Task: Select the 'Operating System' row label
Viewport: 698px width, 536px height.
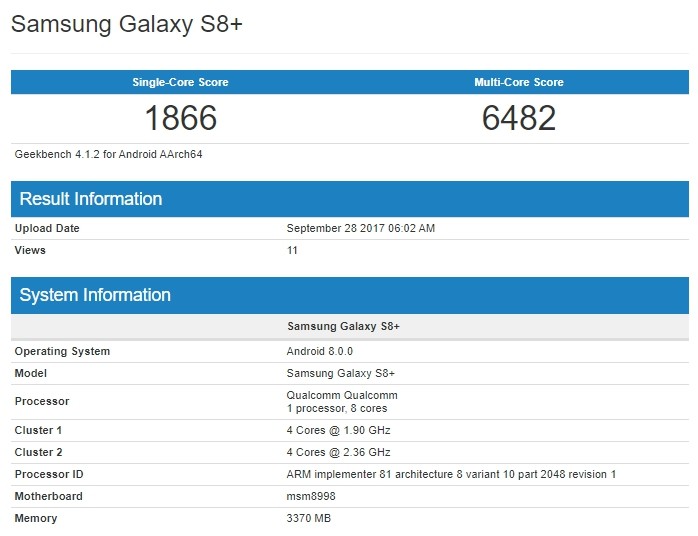Action: pyautogui.click(x=62, y=351)
